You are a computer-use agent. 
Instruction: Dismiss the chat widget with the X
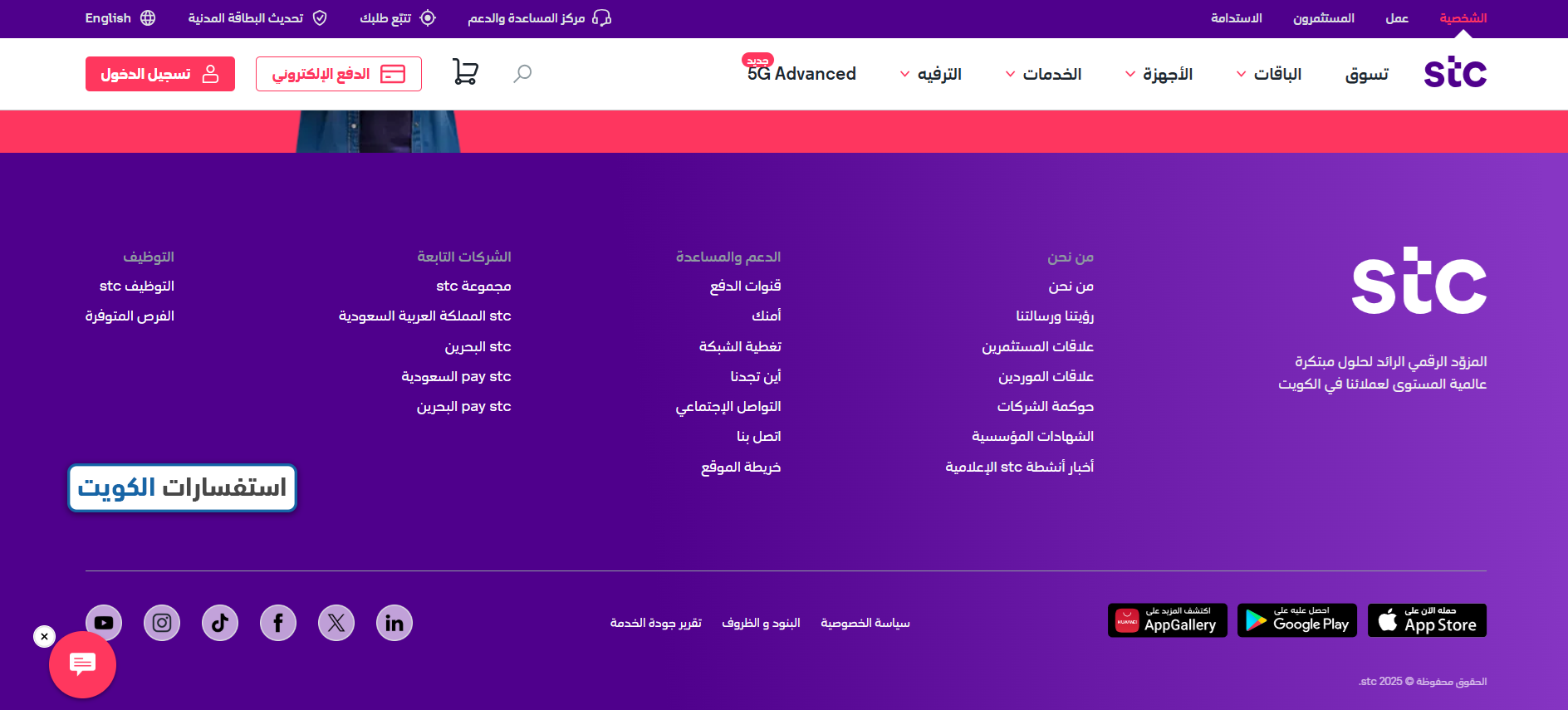[45, 637]
